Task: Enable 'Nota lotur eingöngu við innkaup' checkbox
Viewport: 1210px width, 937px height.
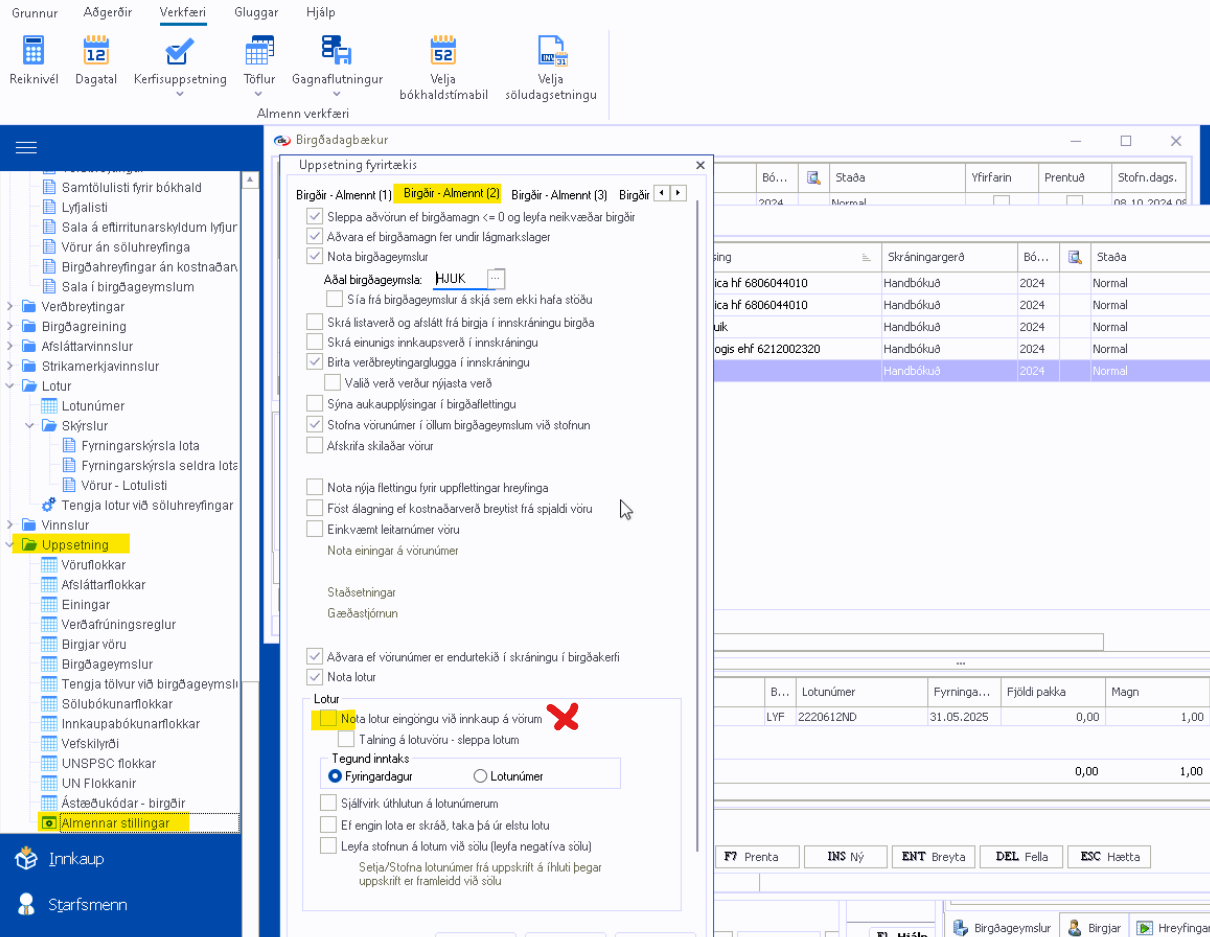Action: (328, 719)
